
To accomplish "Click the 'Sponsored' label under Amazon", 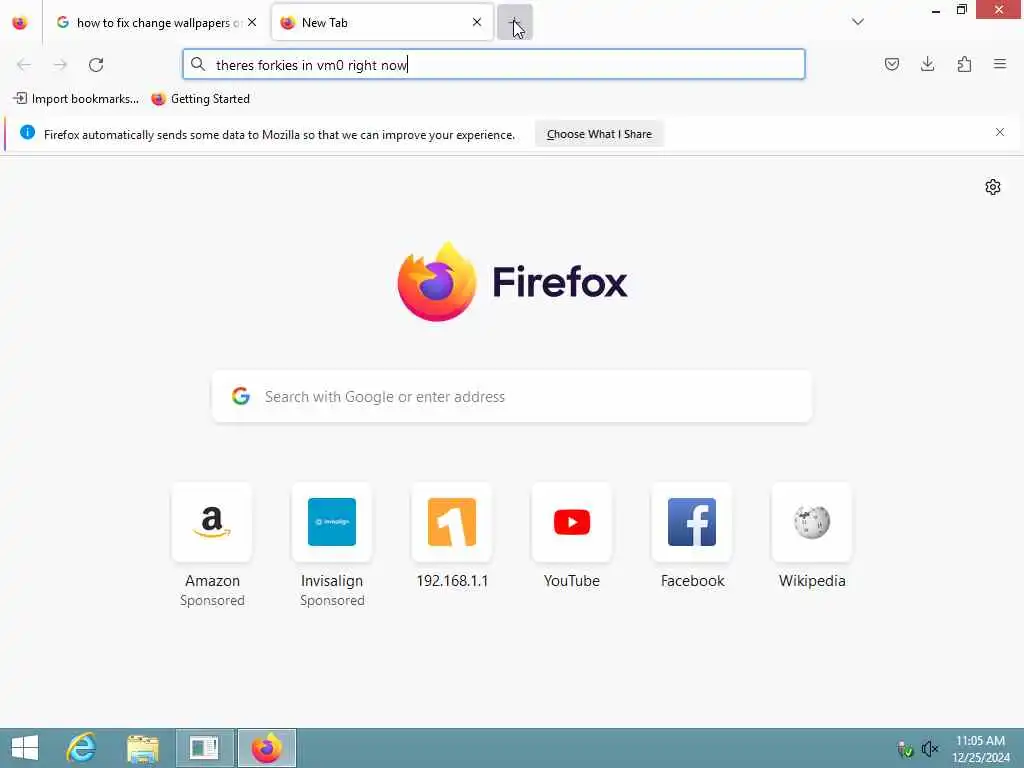I will (212, 600).
